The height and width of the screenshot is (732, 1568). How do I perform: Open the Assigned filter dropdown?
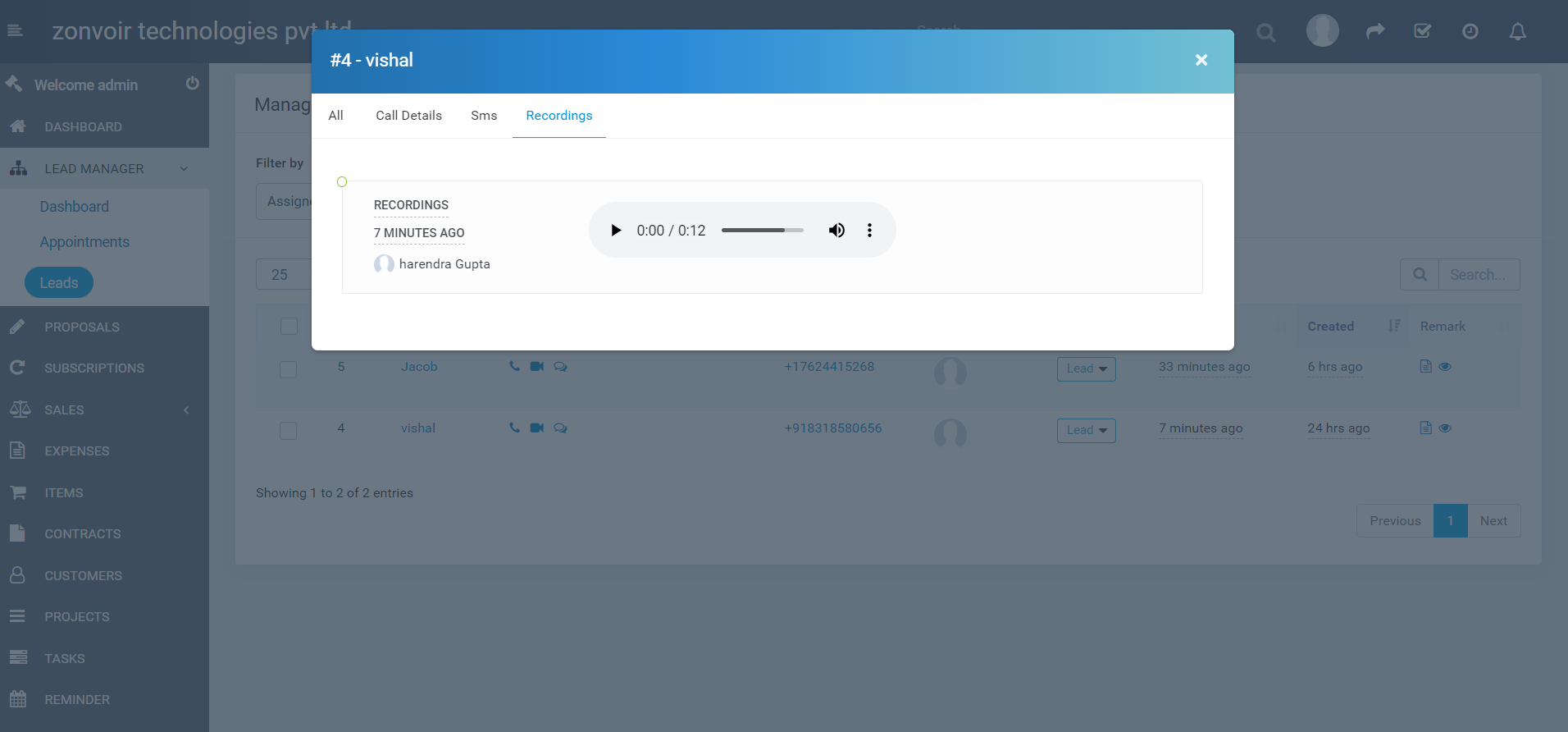[284, 202]
